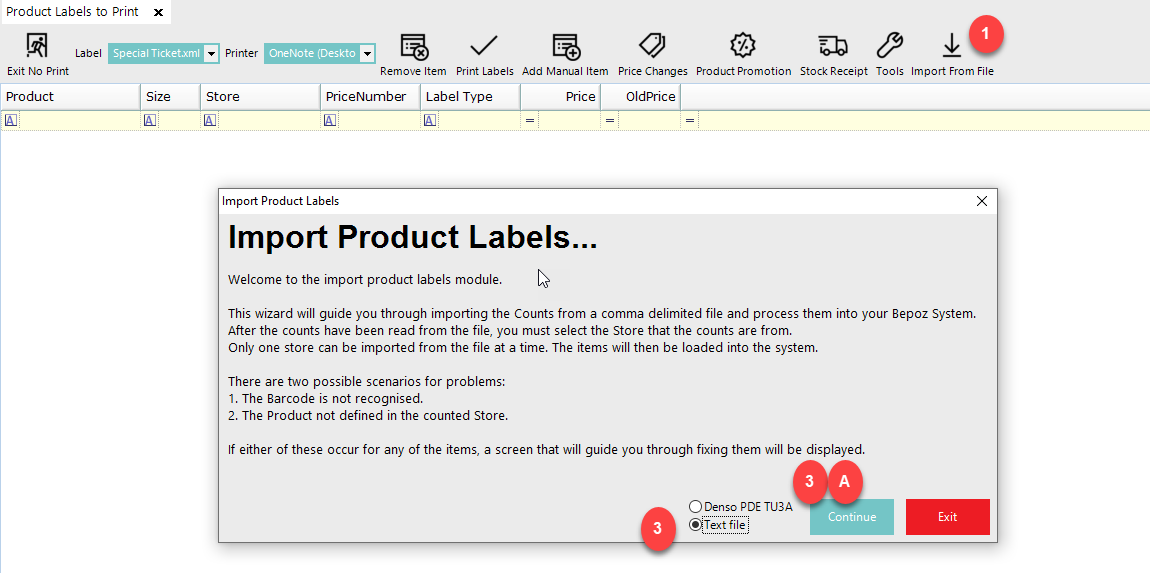Click the Price filter input field

point(569,120)
